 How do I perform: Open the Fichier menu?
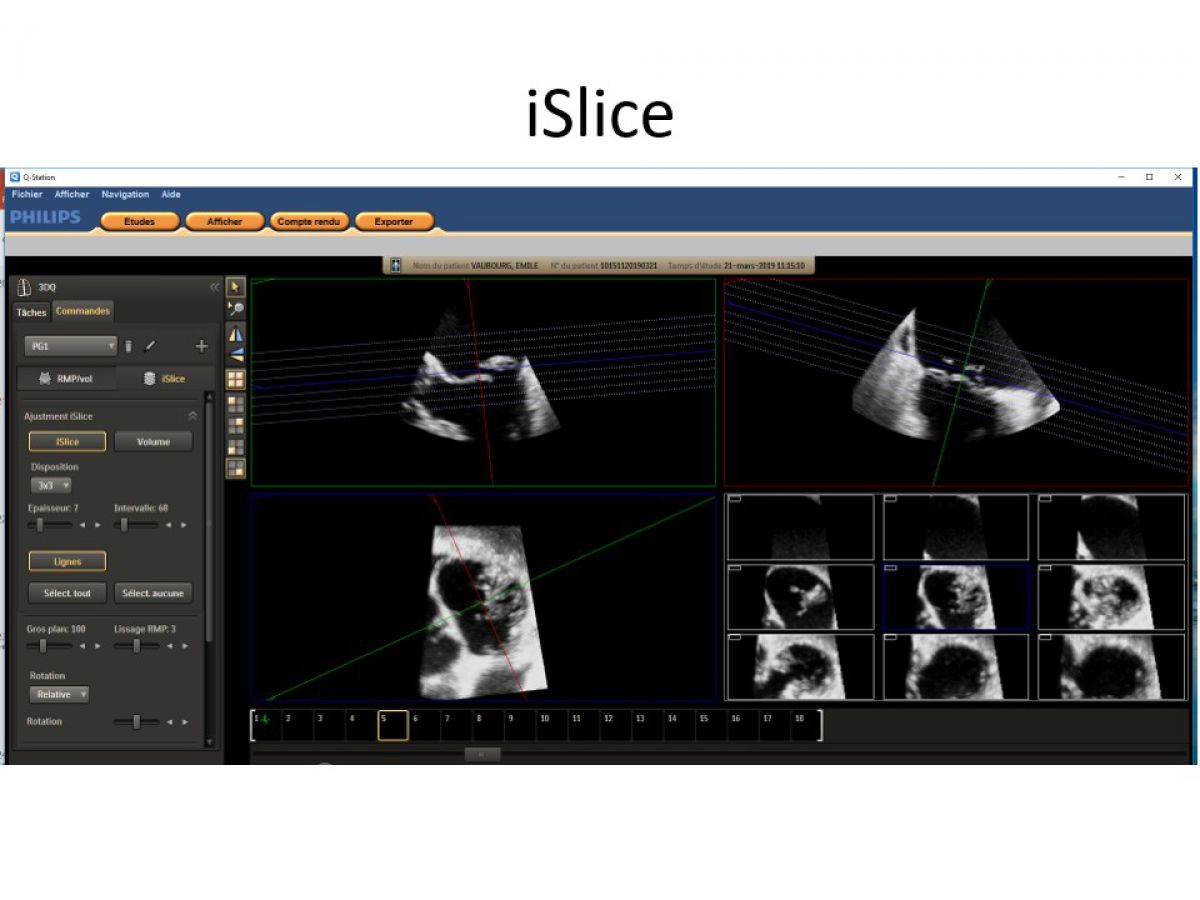coord(27,194)
